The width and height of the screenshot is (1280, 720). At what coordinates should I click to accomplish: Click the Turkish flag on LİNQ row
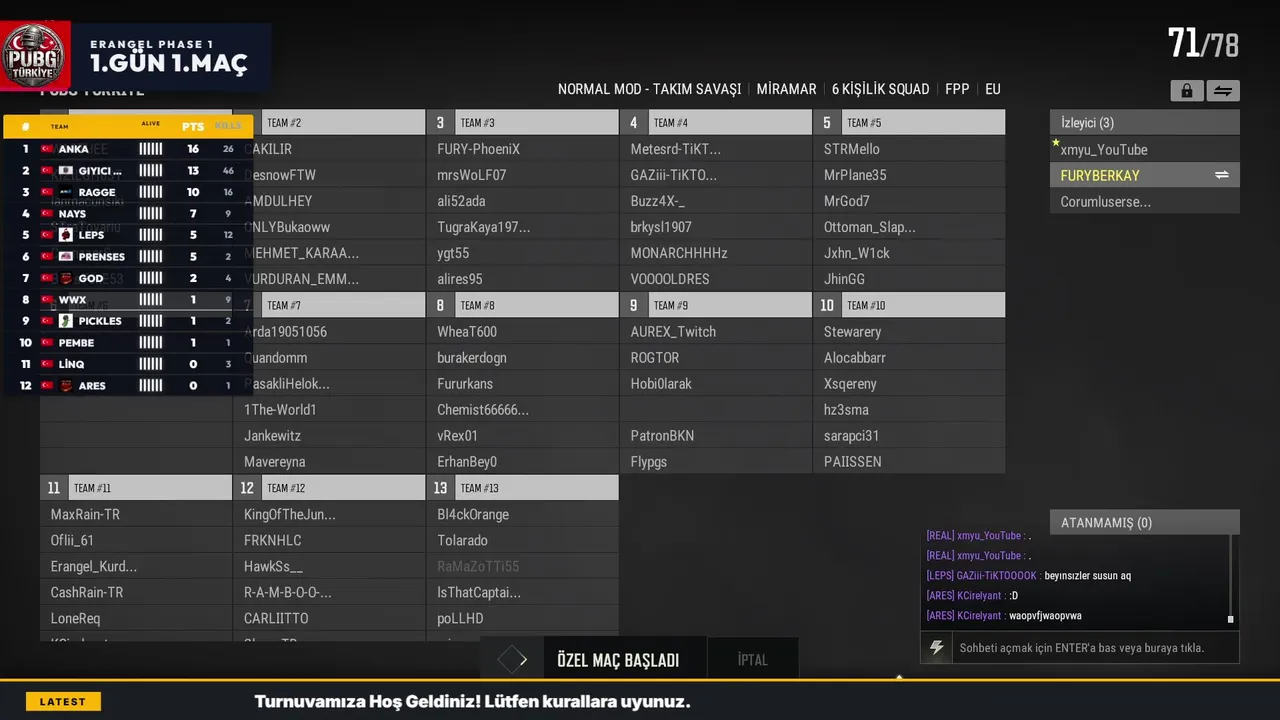coord(46,364)
